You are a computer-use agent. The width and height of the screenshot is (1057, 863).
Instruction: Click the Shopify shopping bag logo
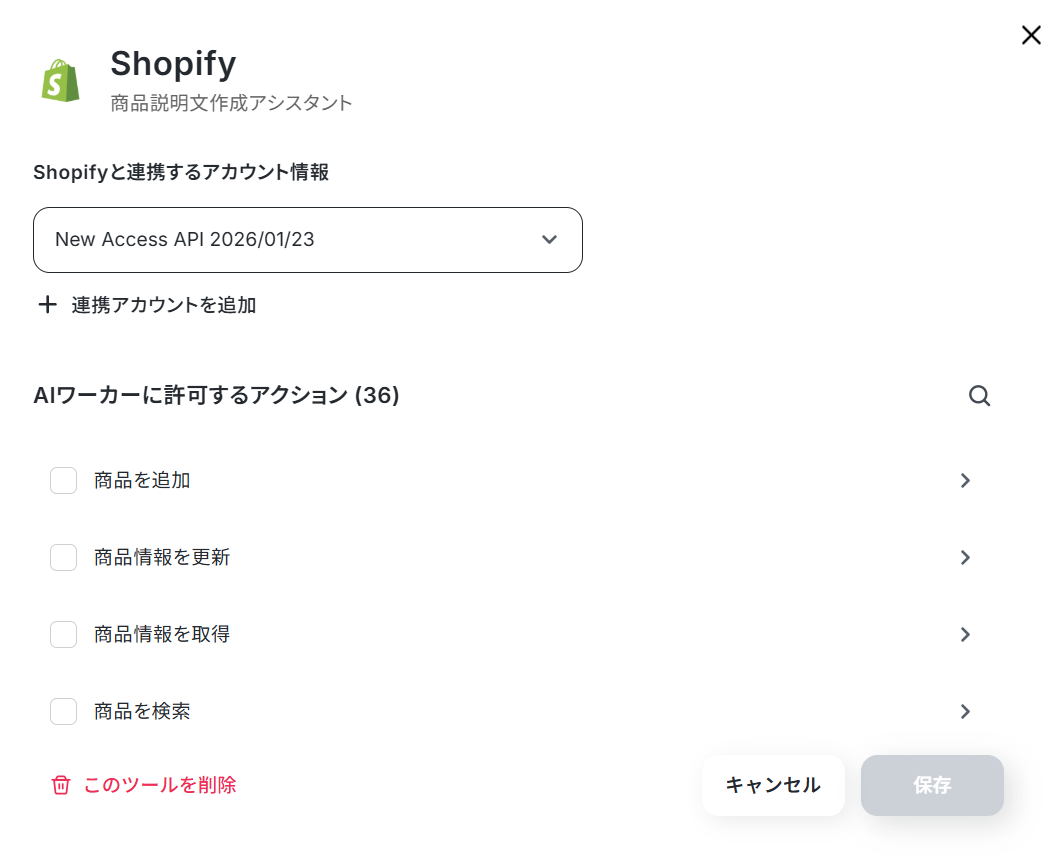[61, 80]
